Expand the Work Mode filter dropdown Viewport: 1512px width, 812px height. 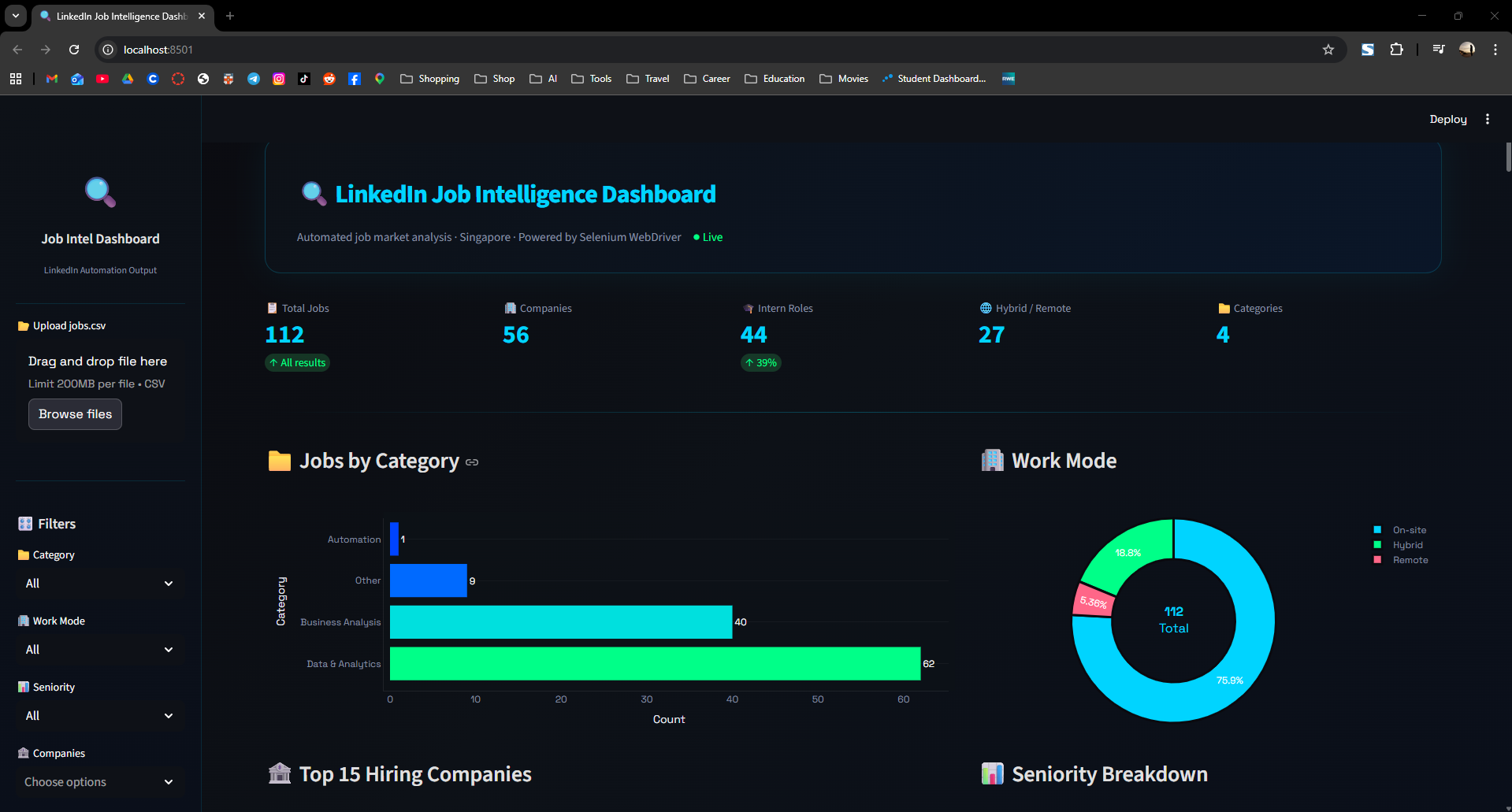click(100, 650)
